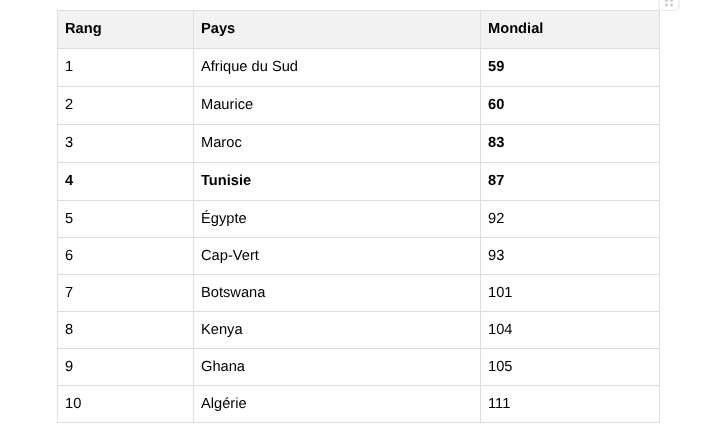Click the bold Tunisie cell

[226, 181]
